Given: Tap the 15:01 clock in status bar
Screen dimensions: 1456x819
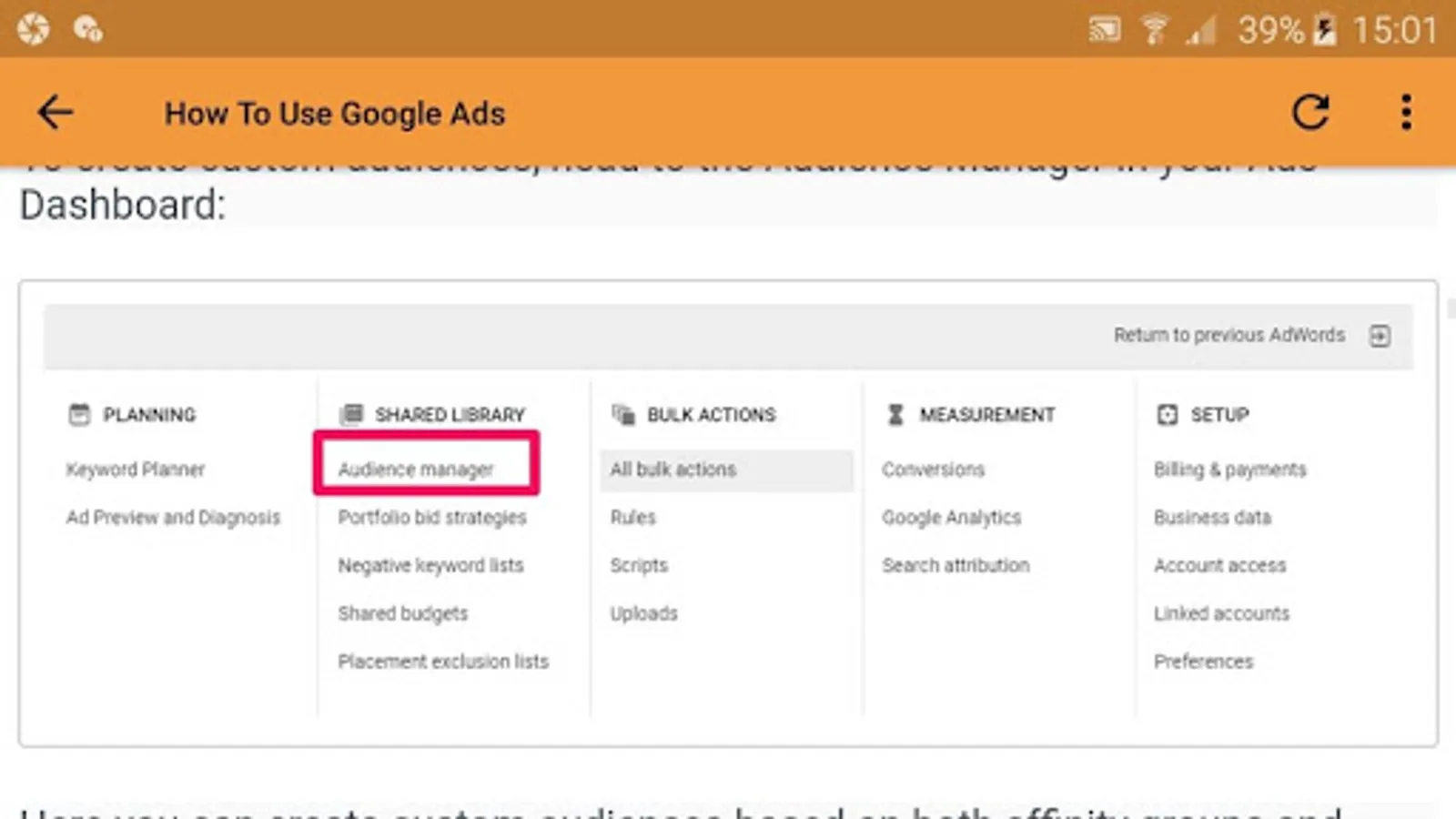Looking at the screenshot, I should pyautogui.click(x=1394, y=31).
